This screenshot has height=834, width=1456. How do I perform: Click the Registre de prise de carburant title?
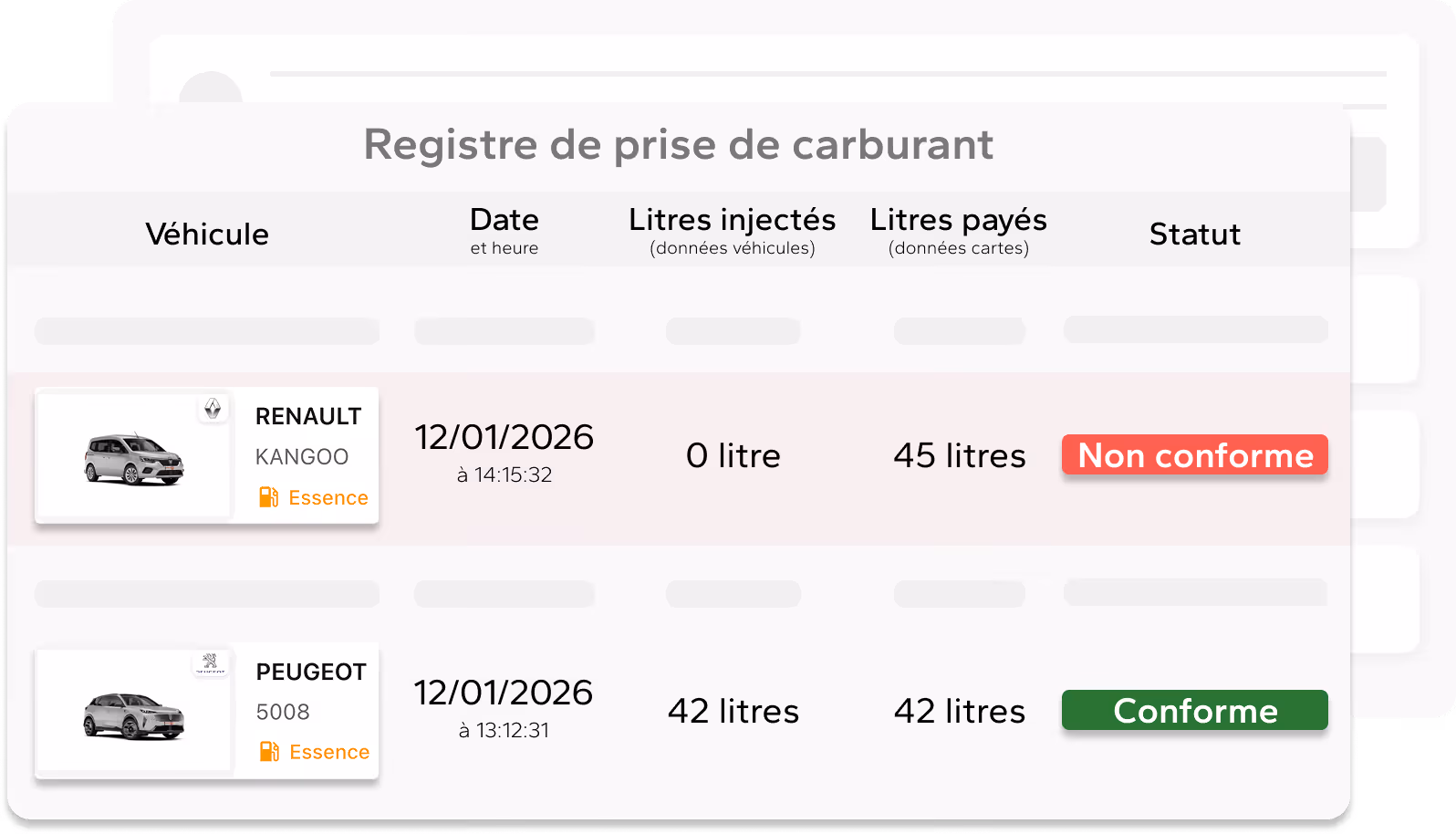[679, 144]
